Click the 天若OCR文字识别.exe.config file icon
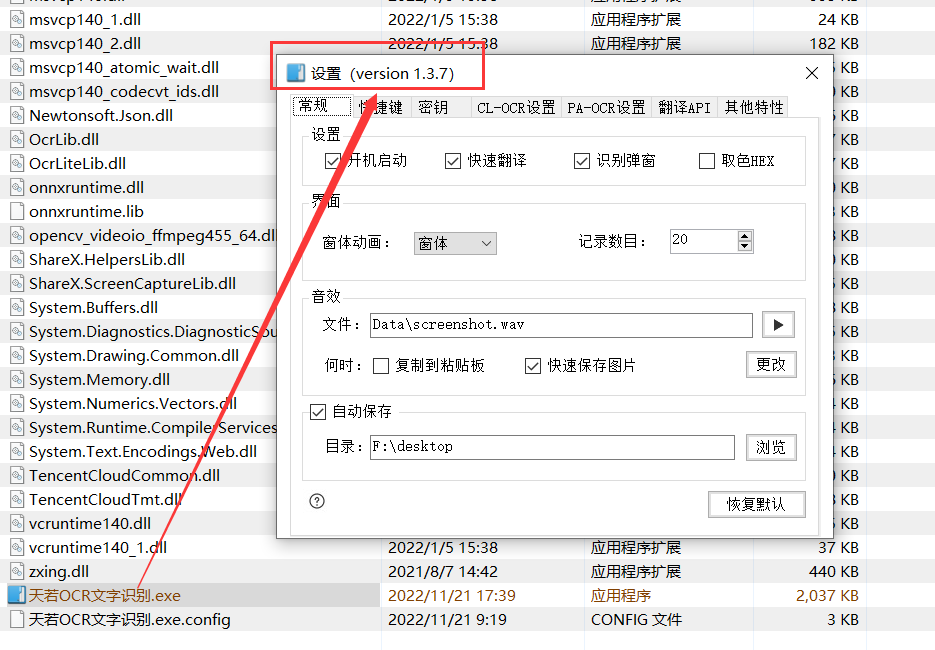935x650 pixels. point(16,619)
